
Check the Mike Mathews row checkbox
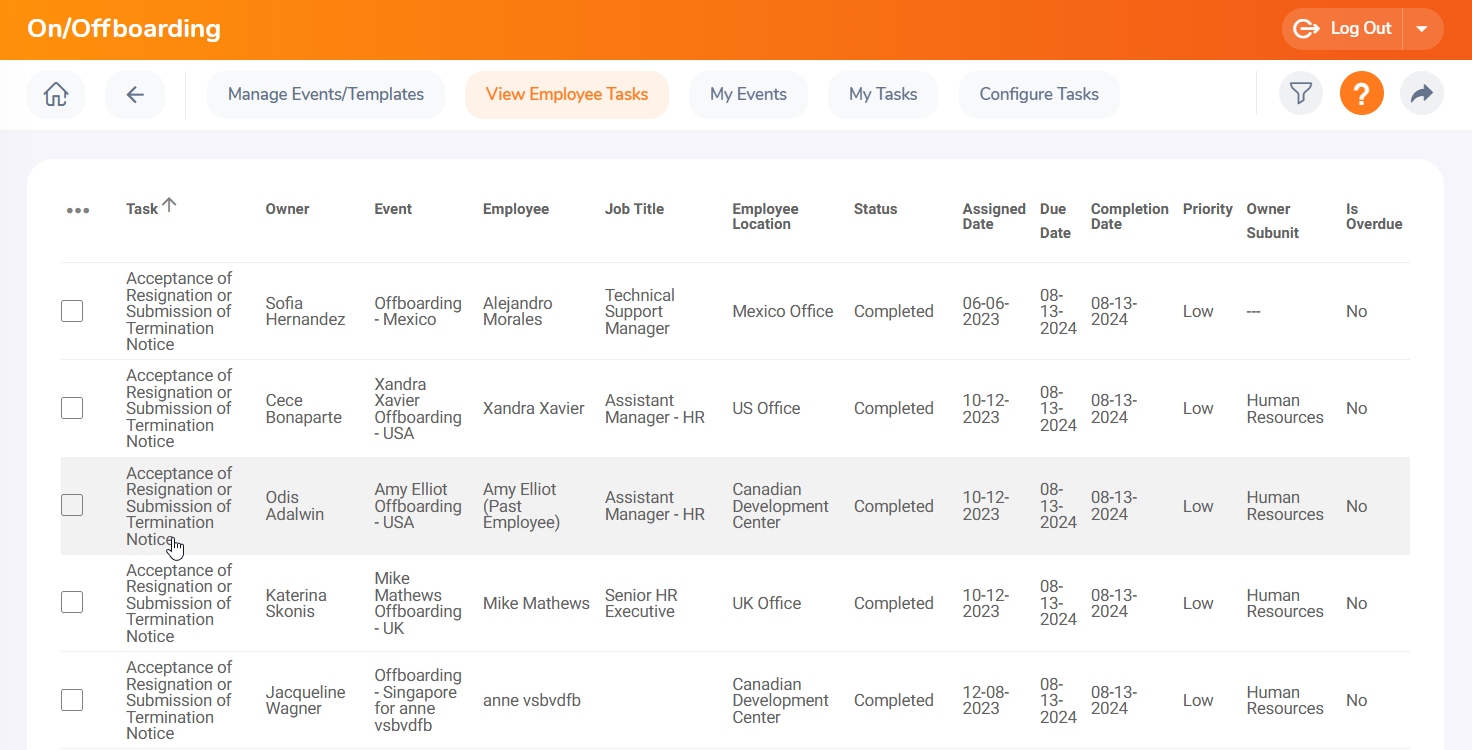click(72, 602)
